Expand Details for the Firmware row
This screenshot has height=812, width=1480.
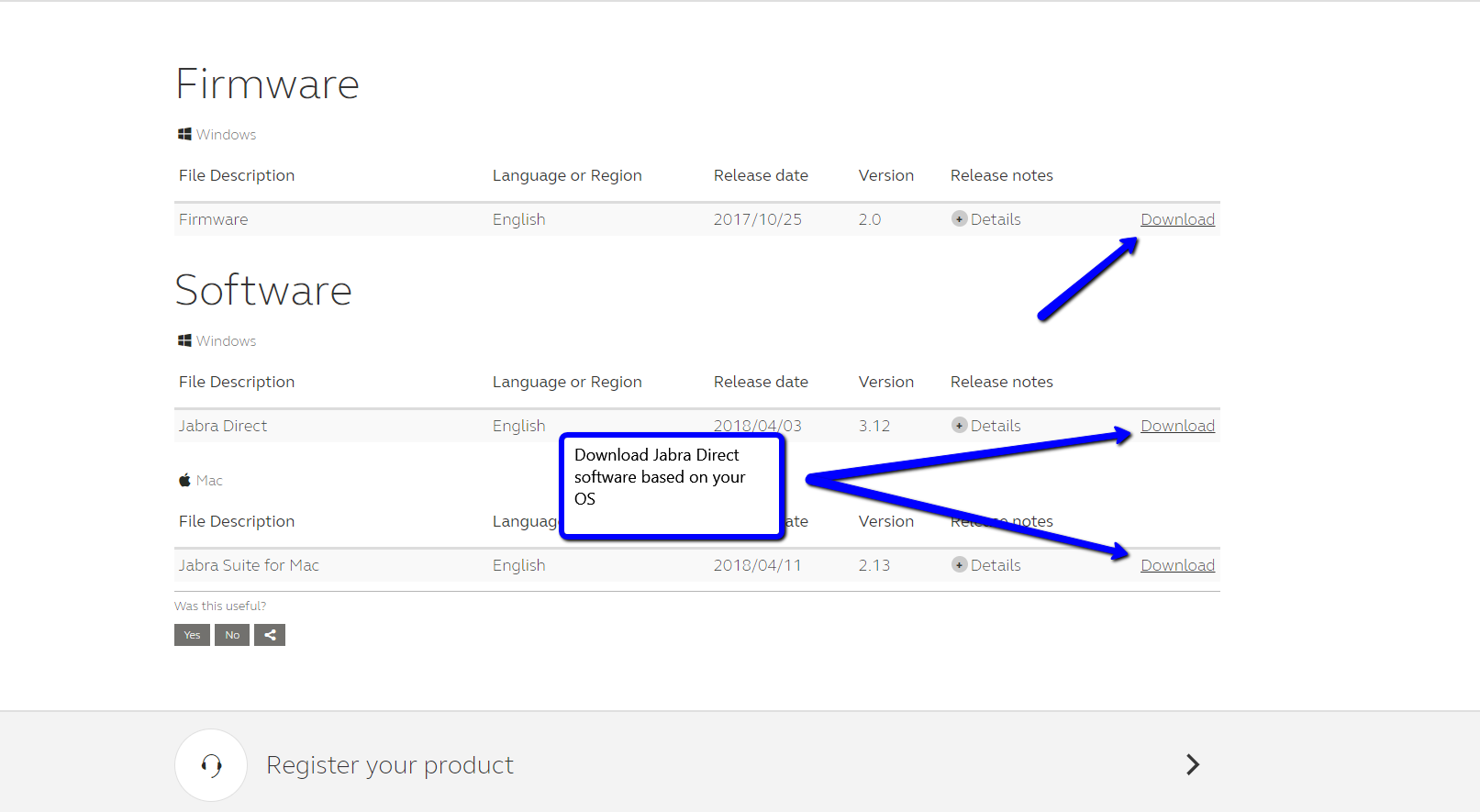(x=986, y=219)
